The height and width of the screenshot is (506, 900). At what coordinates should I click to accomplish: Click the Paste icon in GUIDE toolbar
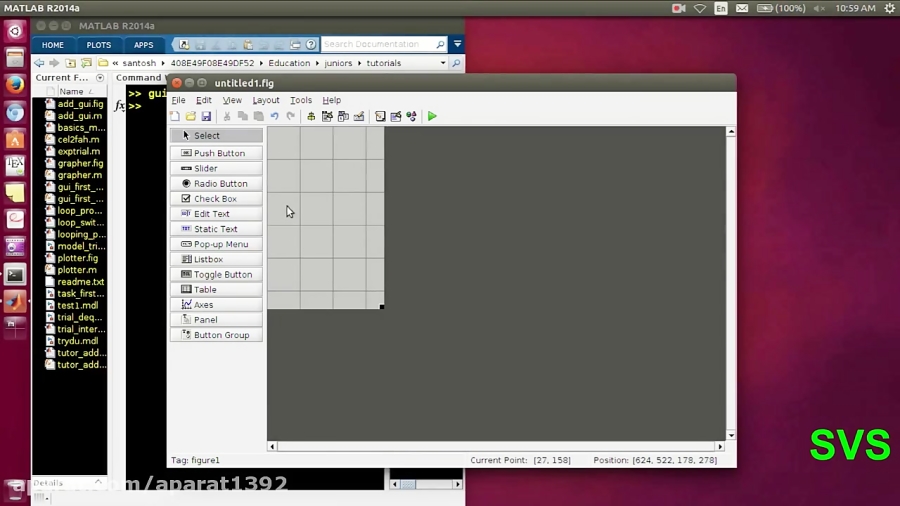point(259,116)
